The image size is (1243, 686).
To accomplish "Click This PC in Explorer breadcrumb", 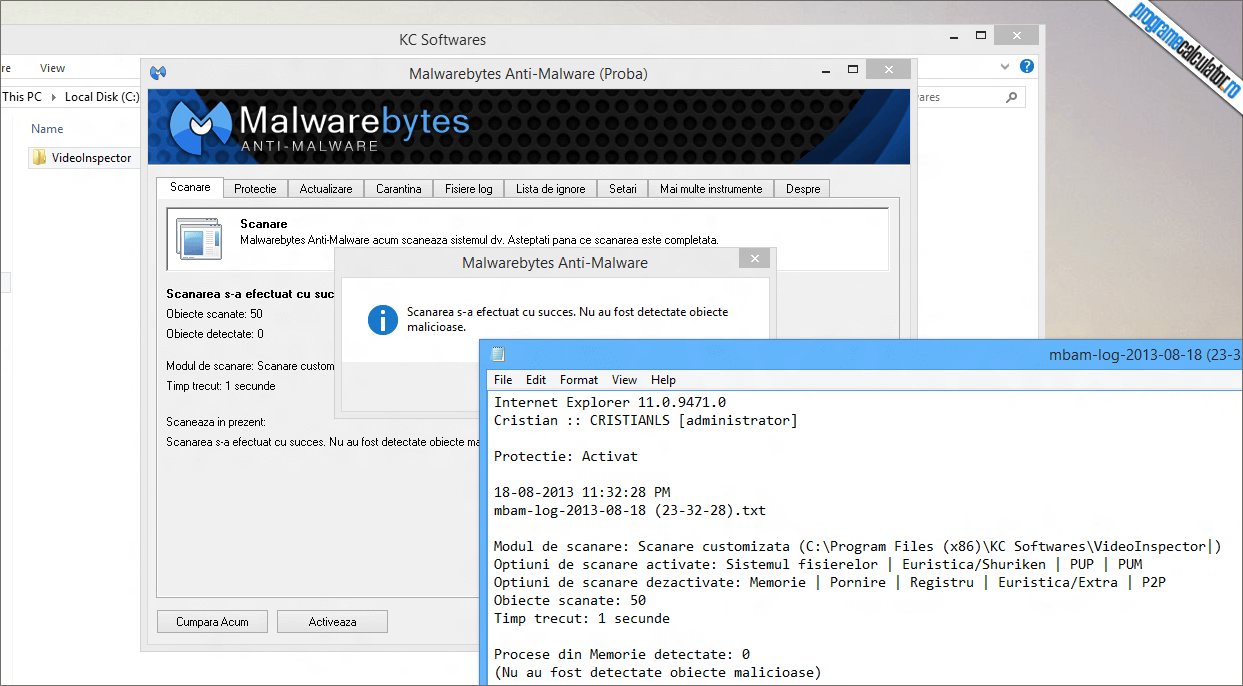I will point(22,97).
